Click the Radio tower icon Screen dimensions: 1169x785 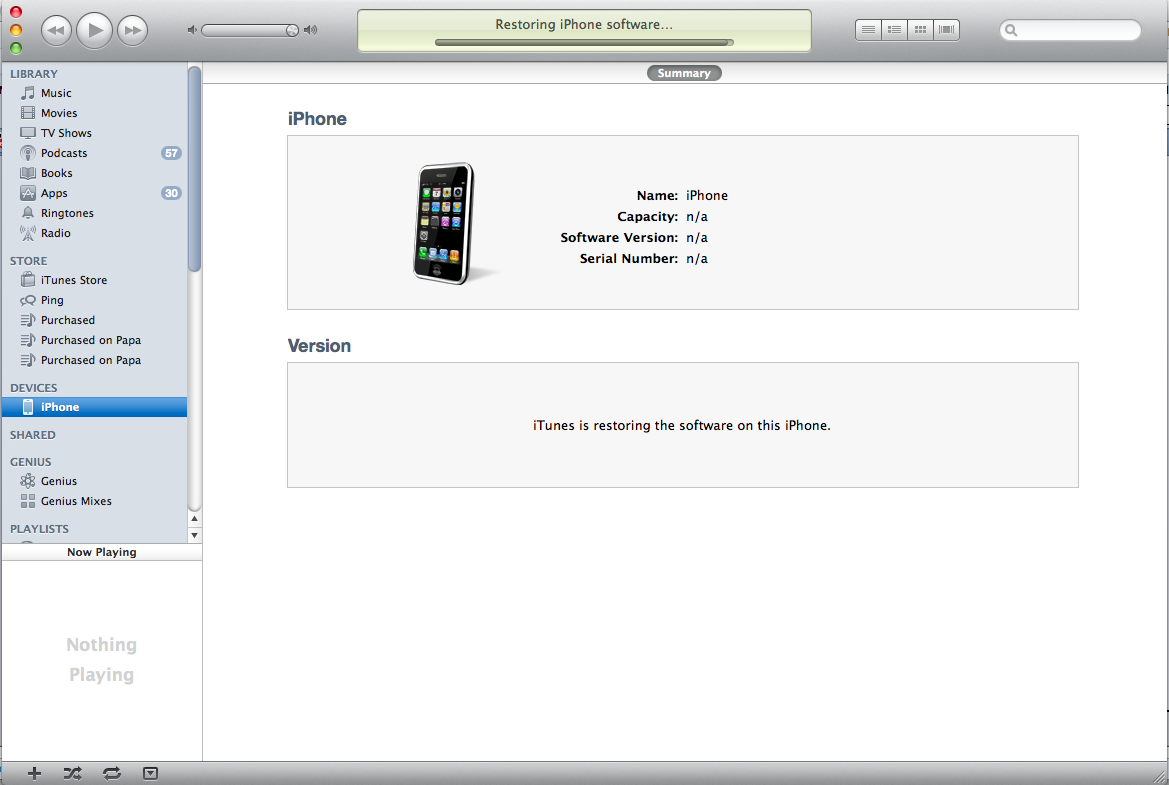(28, 233)
